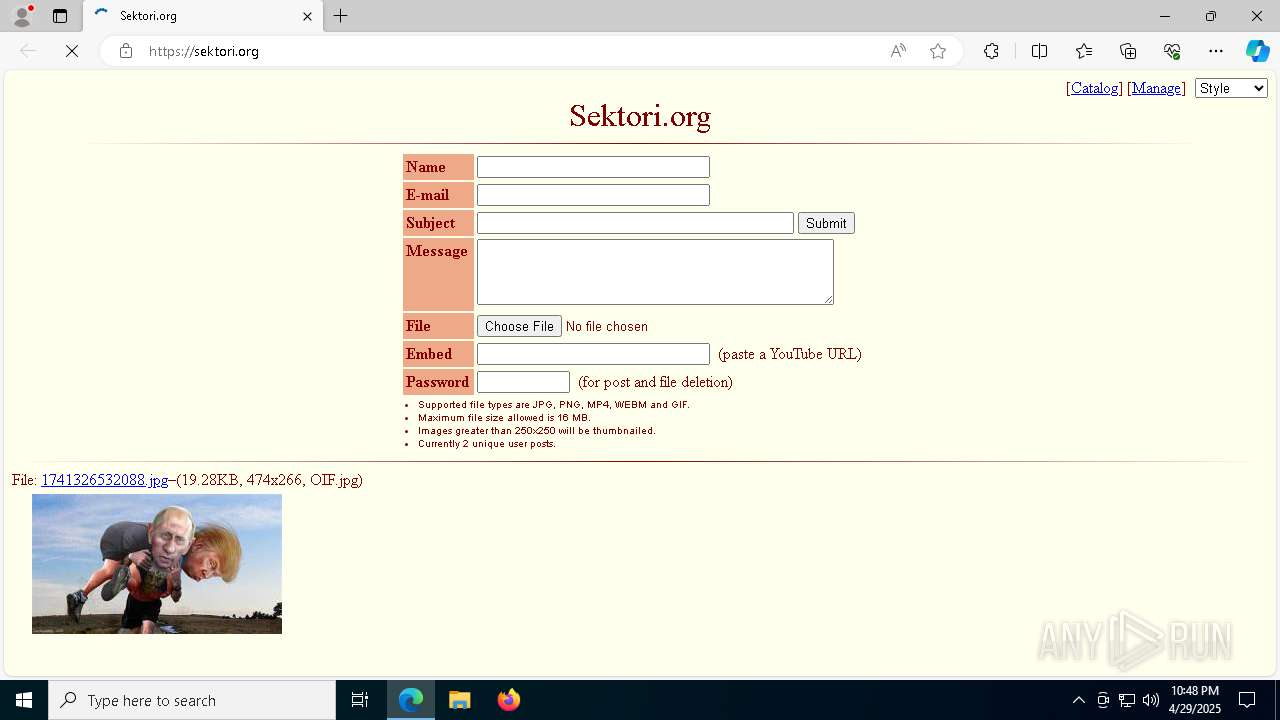The image size is (1280, 720).
Task: Open the 1741326532088.jpg file link
Action: point(105,480)
